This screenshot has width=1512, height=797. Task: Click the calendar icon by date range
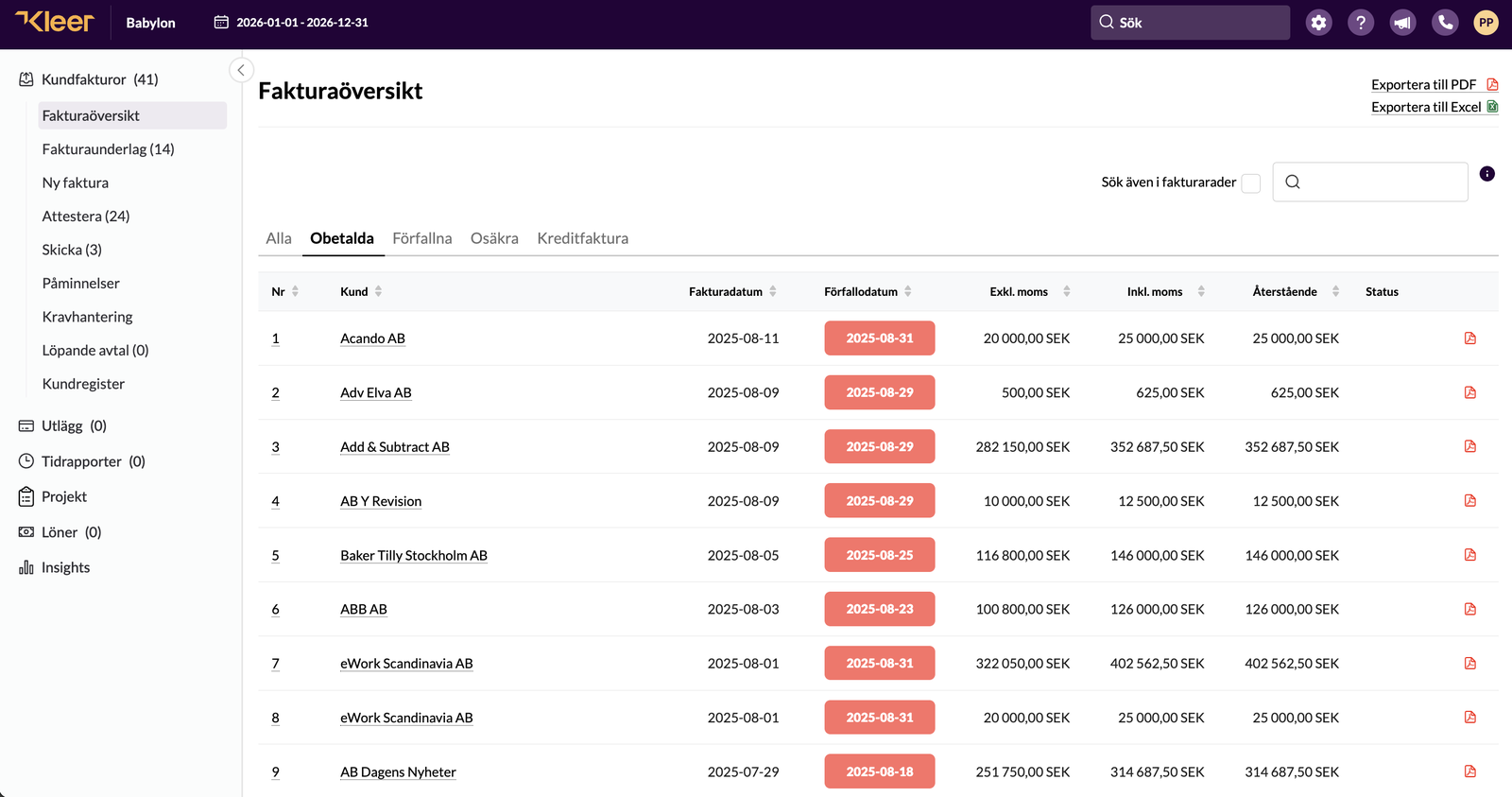221,23
